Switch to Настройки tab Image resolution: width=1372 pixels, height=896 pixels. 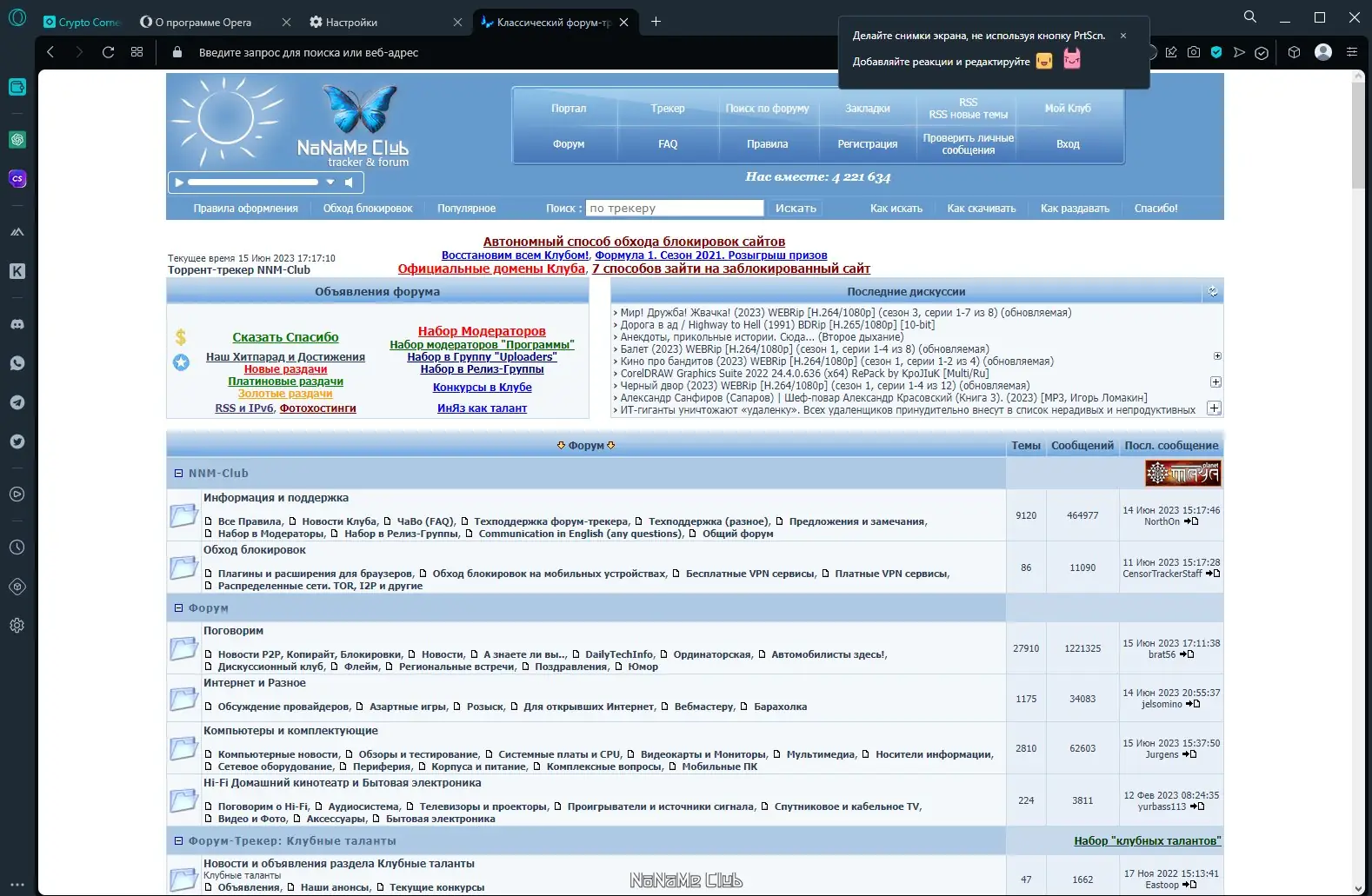pyautogui.click(x=351, y=23)
